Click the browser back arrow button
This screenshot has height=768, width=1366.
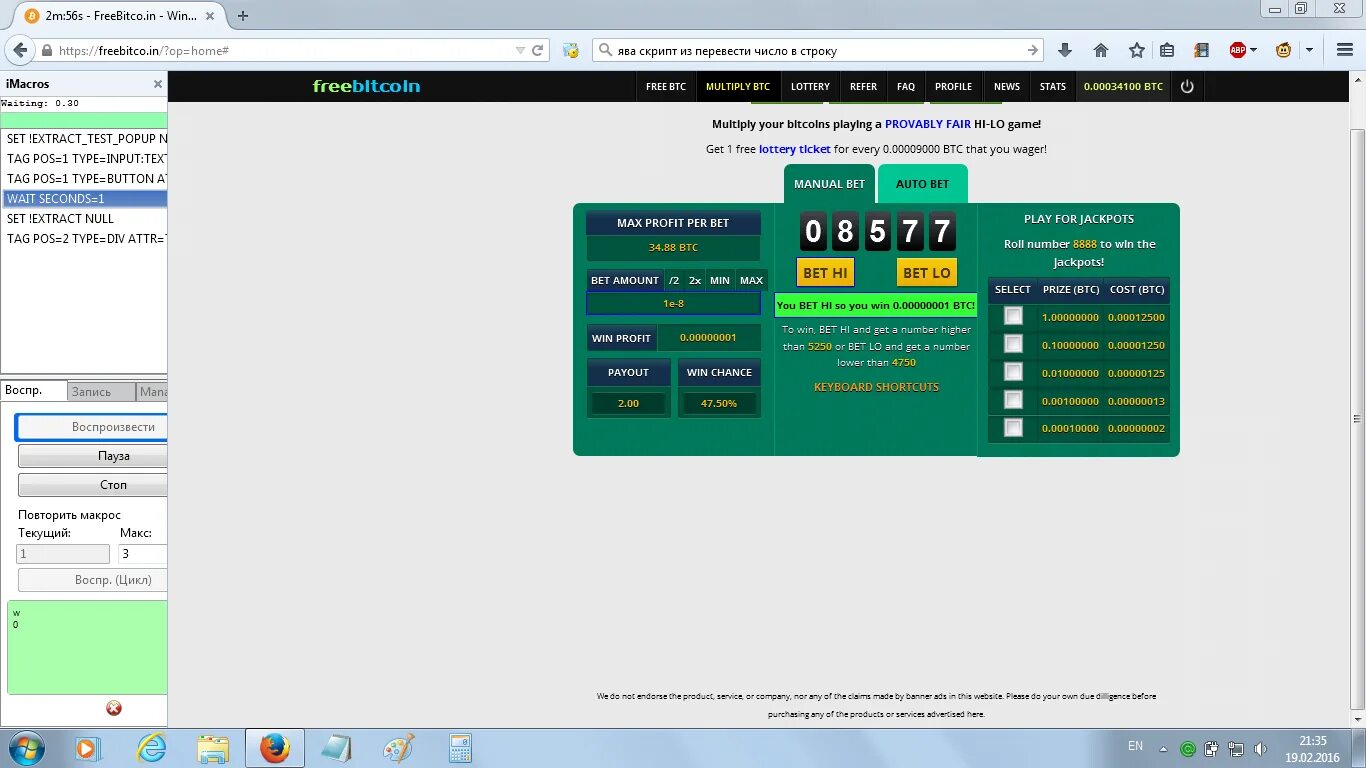click(x=21, y=50)
